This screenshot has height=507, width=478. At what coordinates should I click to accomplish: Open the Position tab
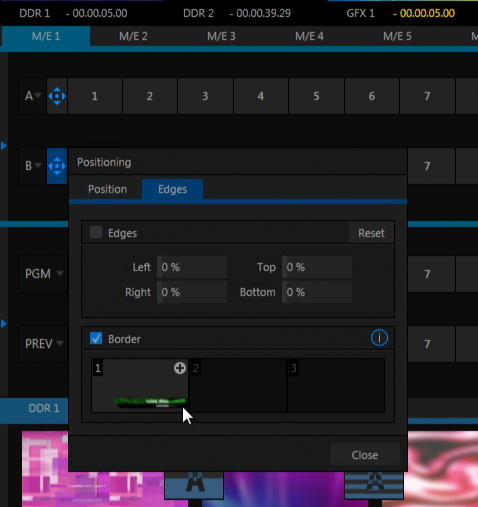pos(107,189)
